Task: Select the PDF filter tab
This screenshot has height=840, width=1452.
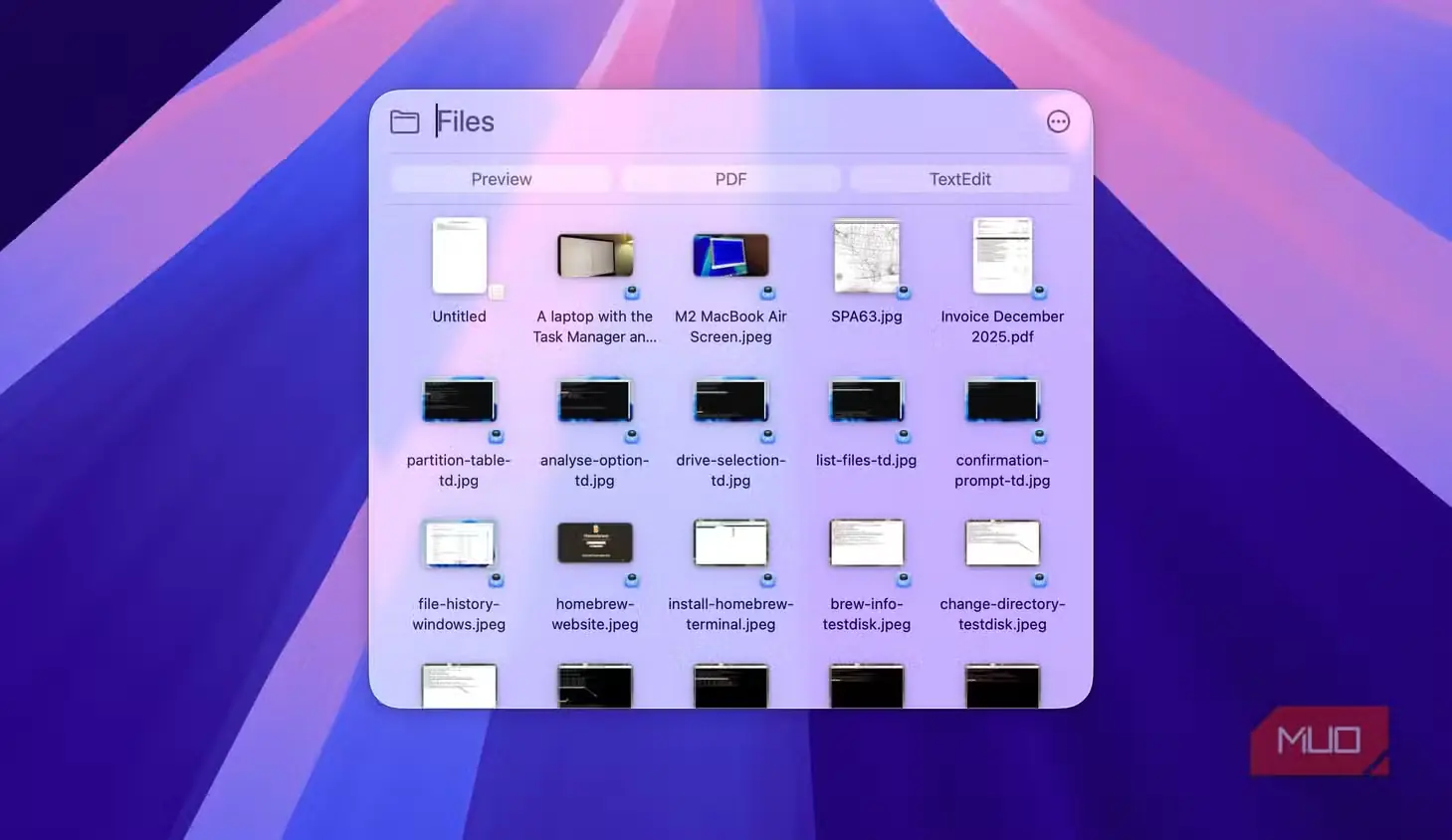Action: pos(730,179)
